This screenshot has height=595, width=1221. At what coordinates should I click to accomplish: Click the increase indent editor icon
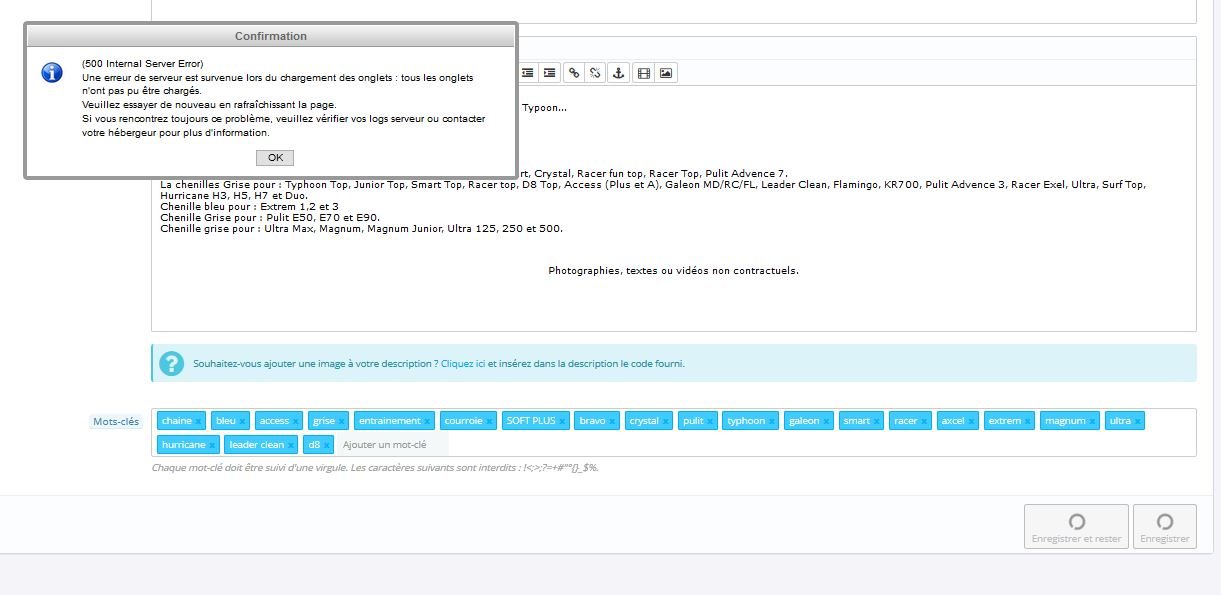[549, 73]
